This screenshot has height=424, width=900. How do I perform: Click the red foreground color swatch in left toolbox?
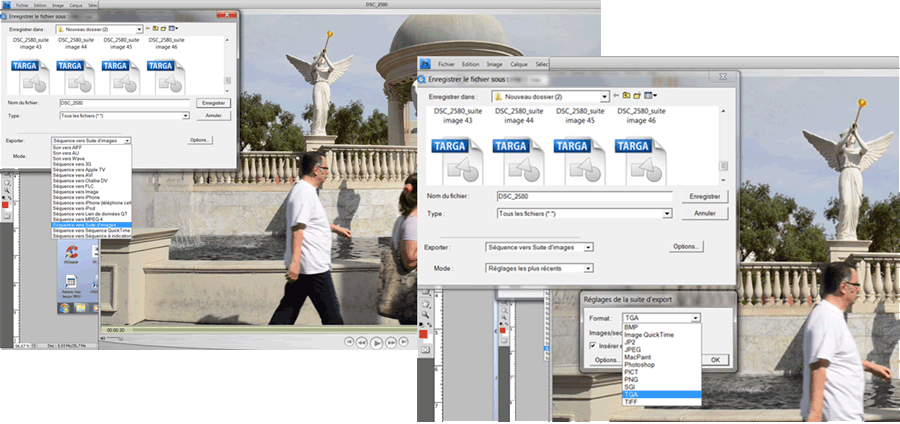(x=6, y=205)
